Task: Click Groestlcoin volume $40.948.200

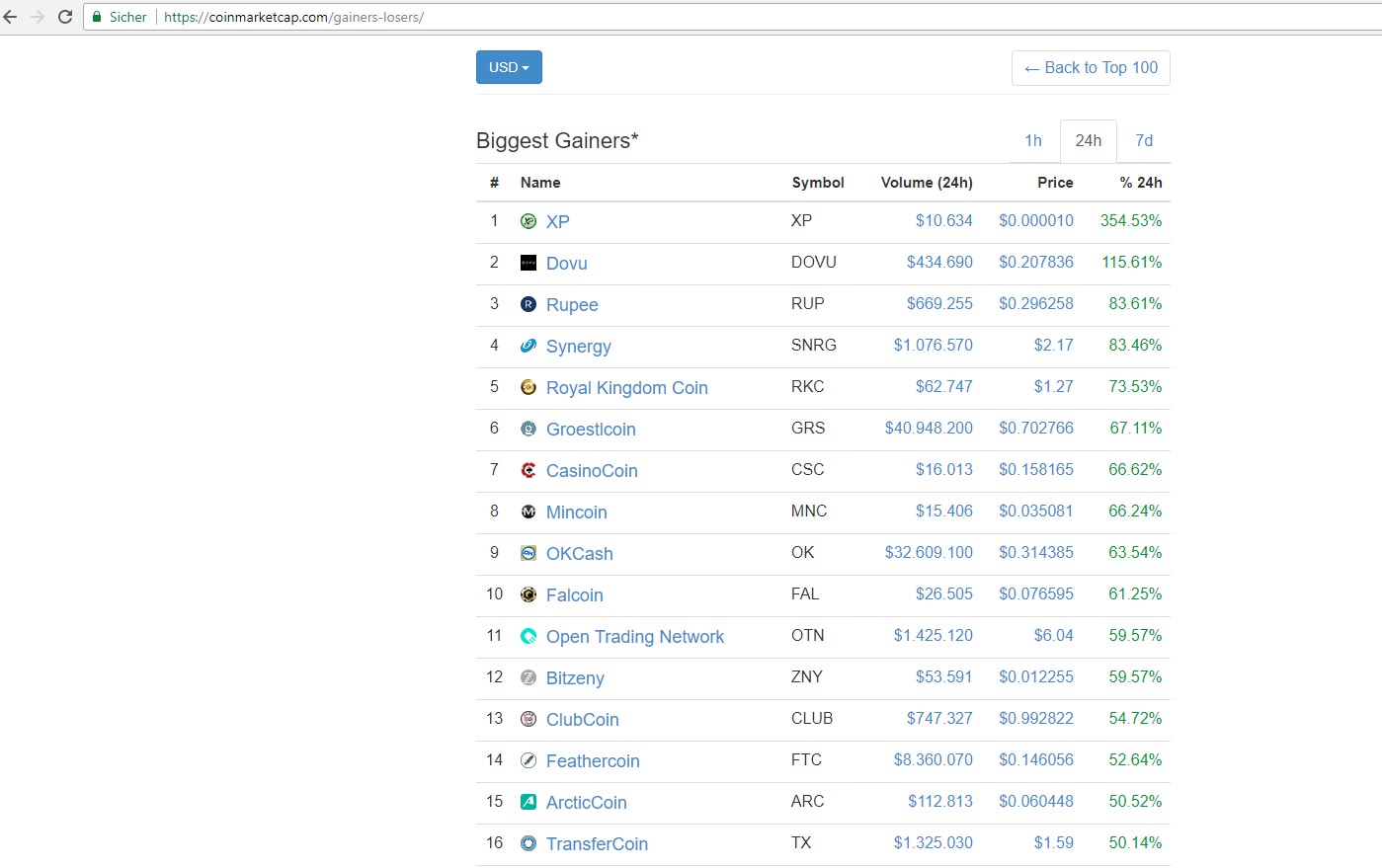Action: [929, 429]
